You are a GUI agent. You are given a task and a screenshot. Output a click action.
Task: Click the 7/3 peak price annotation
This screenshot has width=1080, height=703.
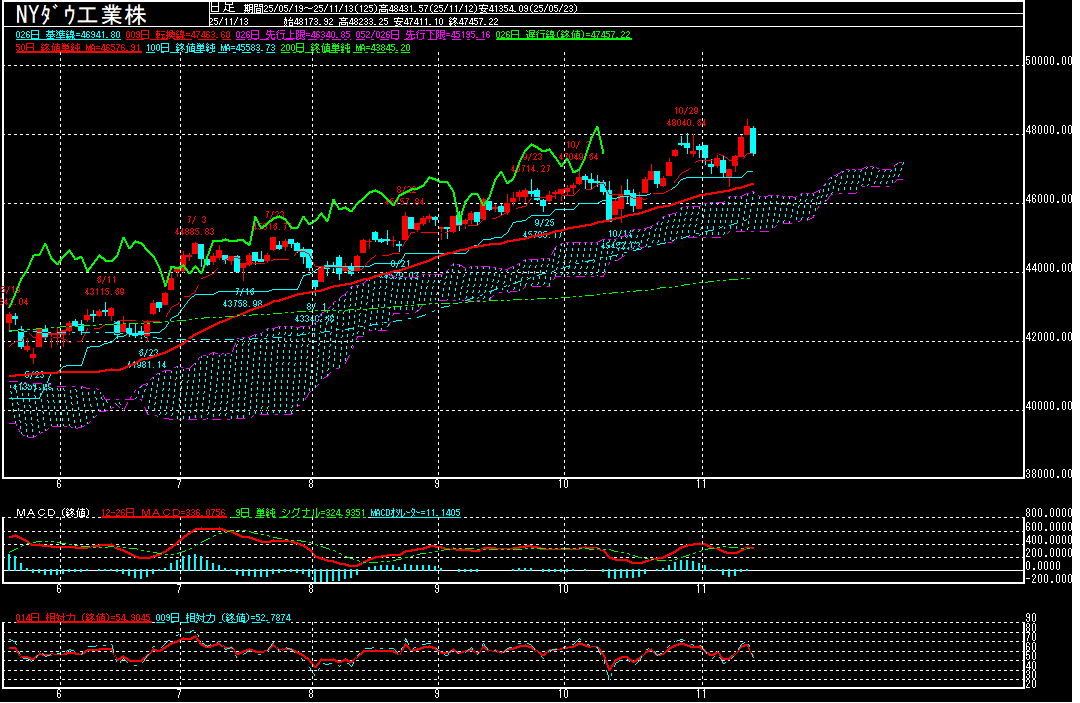pyautogui.click(x=195, y=225)
